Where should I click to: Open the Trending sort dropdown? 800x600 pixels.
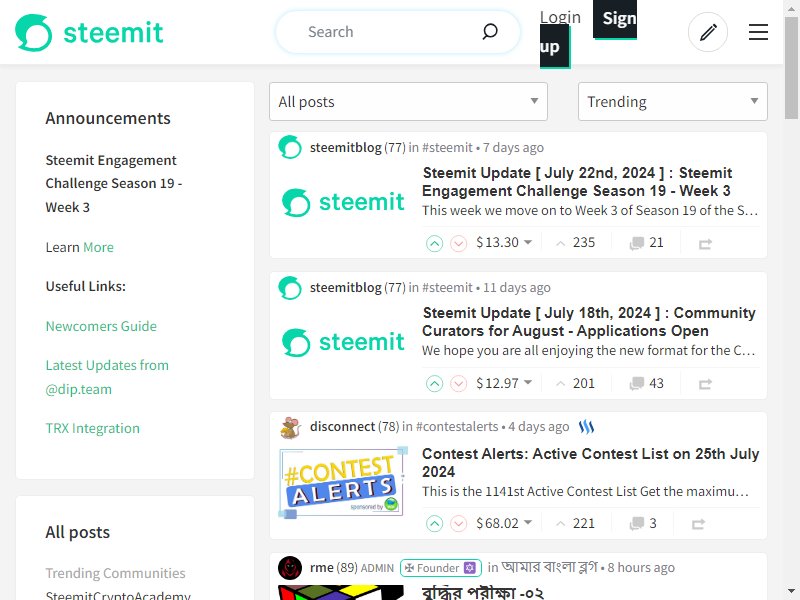(x=672, y=102)
